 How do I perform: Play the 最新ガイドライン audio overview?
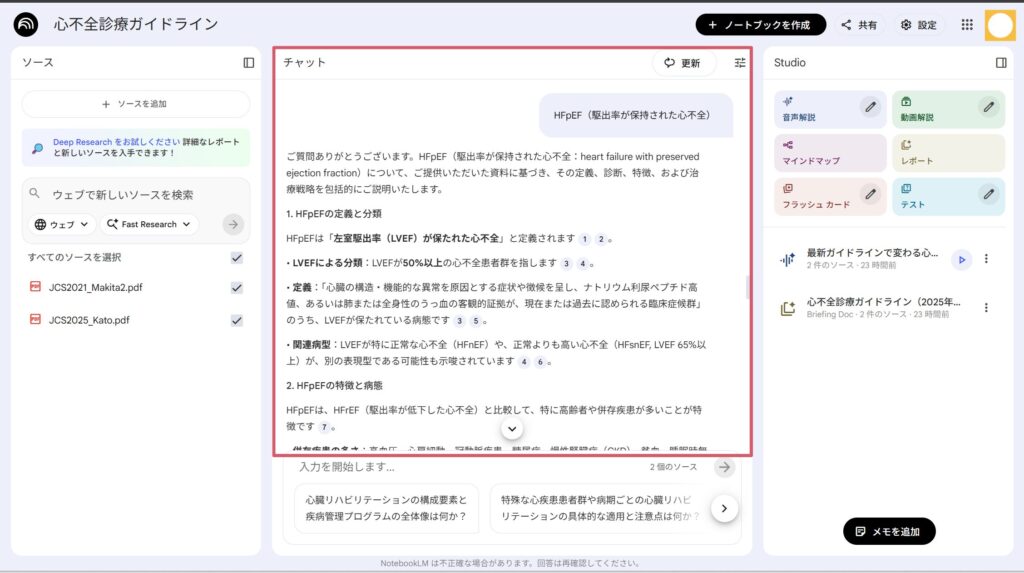pos(961,259)
